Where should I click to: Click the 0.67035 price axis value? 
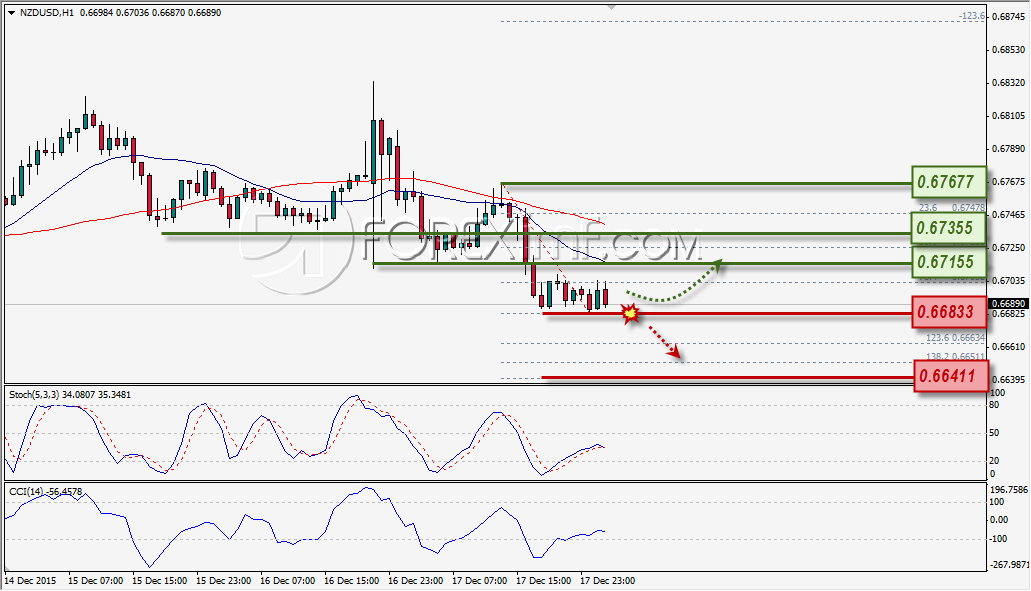click(x=1008, y=281)
